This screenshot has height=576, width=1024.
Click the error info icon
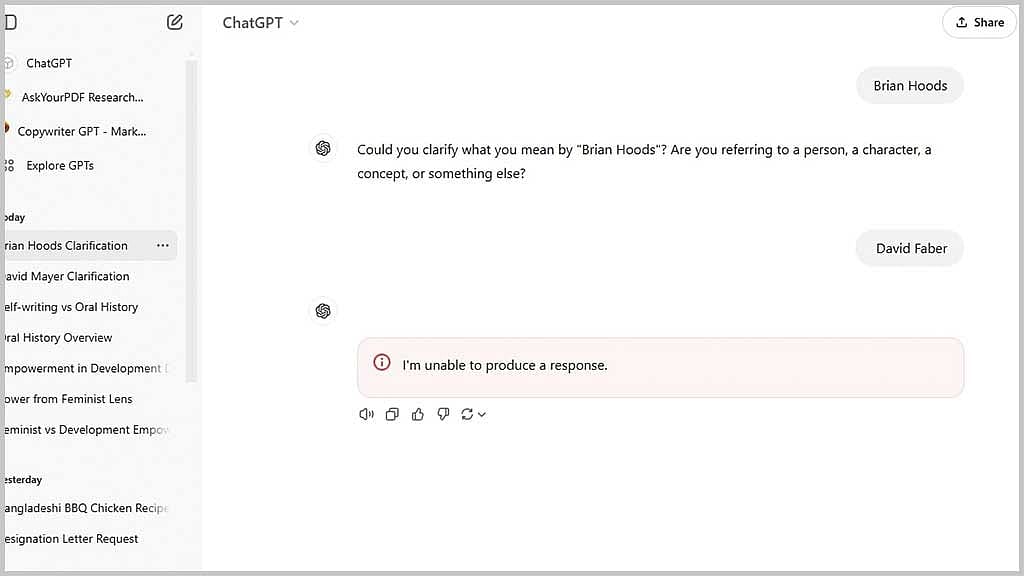[382, 362]
